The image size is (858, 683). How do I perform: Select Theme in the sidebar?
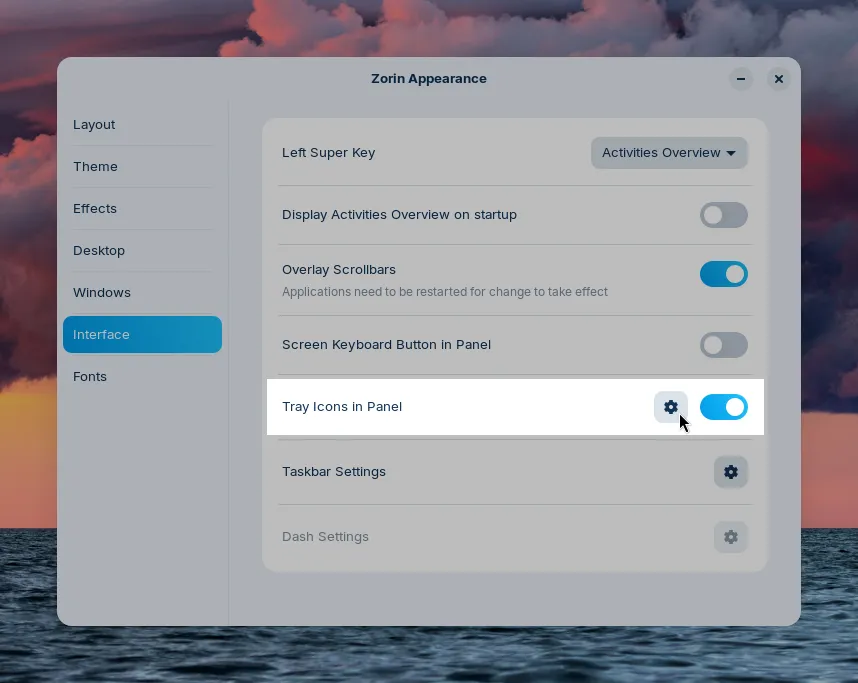tap(95, 166)
